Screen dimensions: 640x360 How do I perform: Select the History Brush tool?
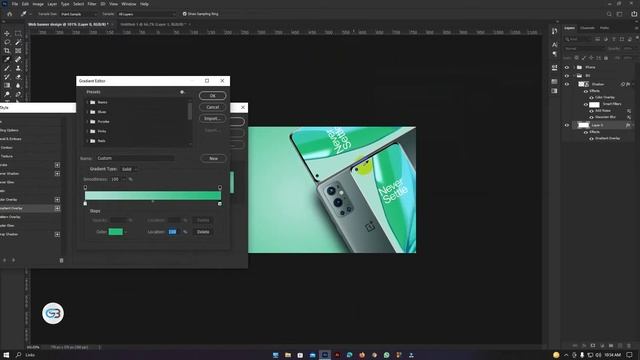(x=7, y=77)
